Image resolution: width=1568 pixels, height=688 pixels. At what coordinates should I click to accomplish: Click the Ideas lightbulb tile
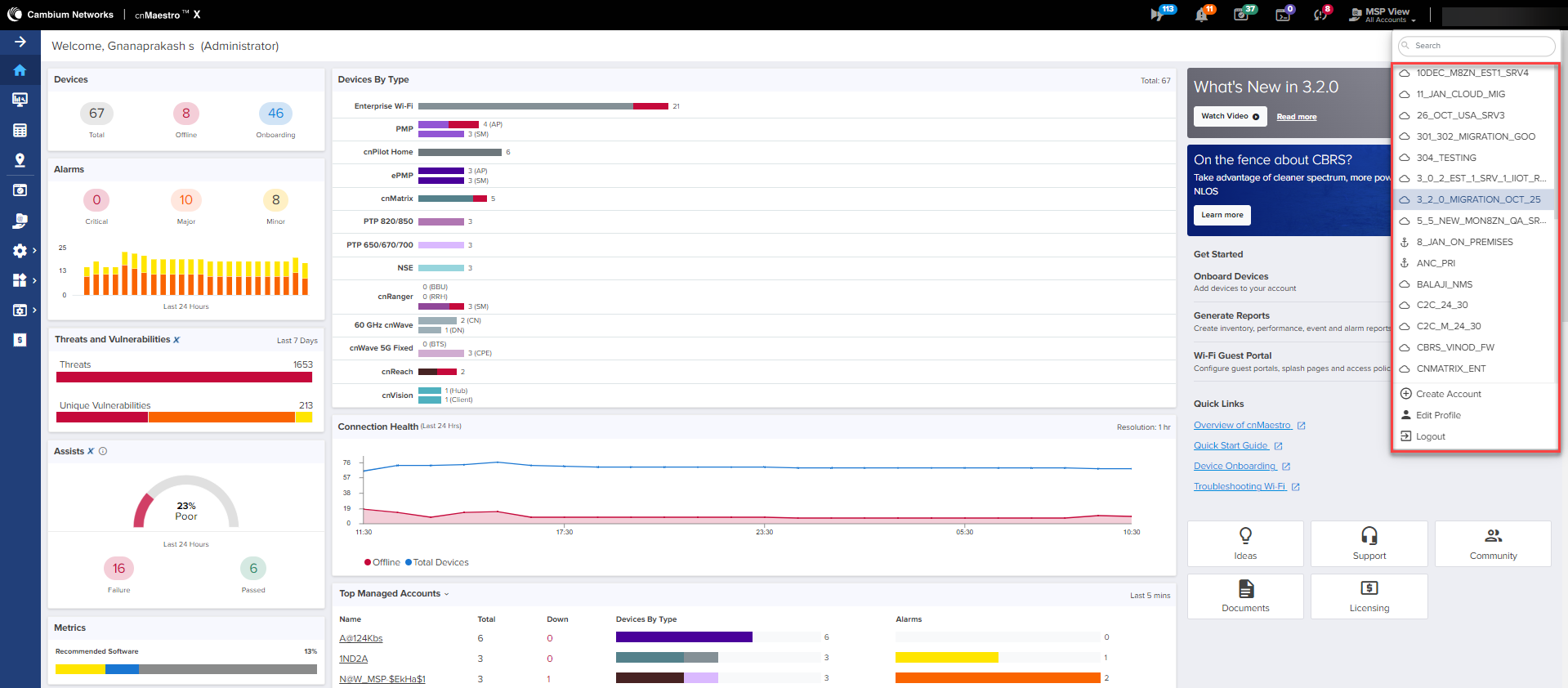1245,543
